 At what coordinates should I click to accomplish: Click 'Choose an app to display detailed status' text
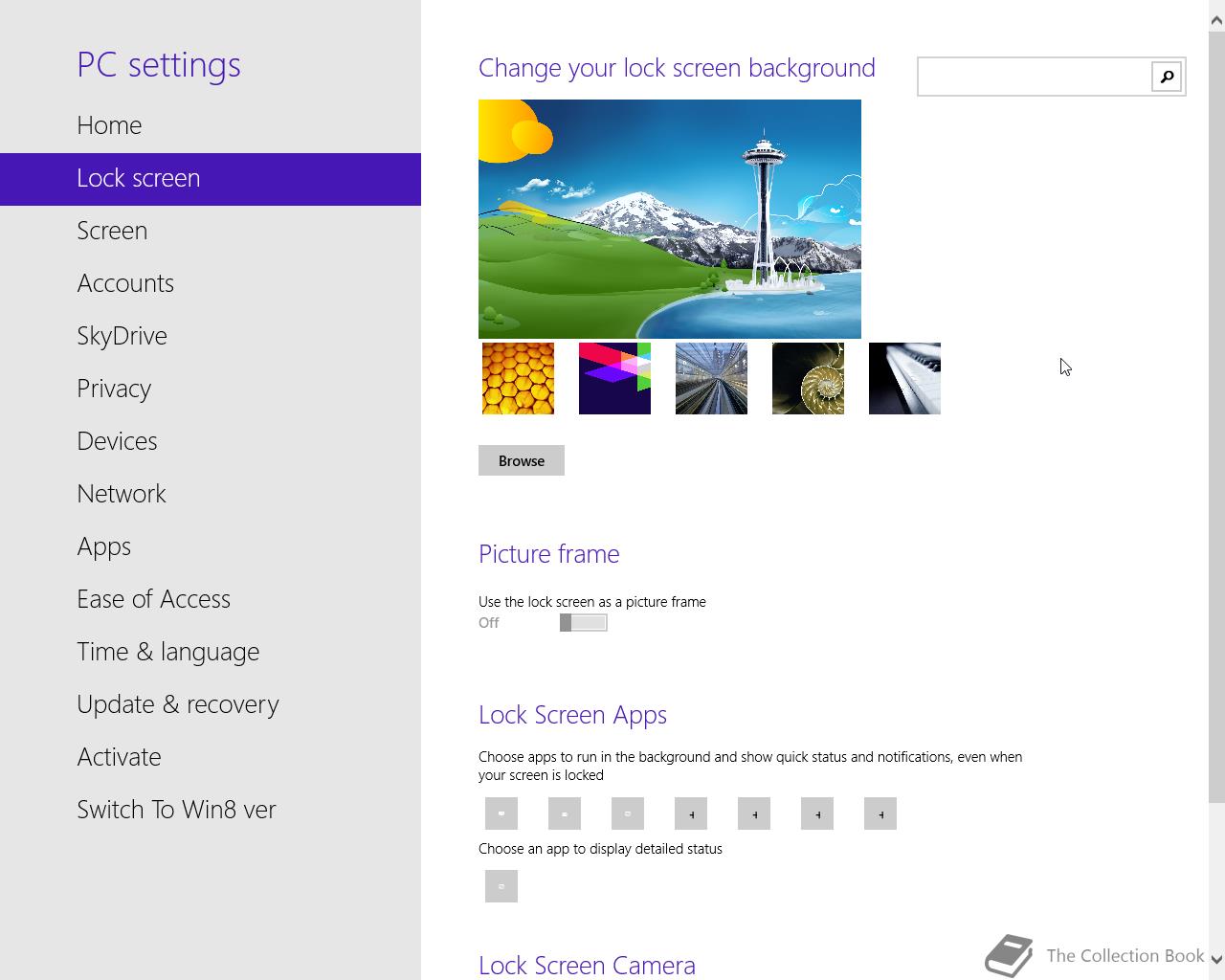(x=600, y=849)
